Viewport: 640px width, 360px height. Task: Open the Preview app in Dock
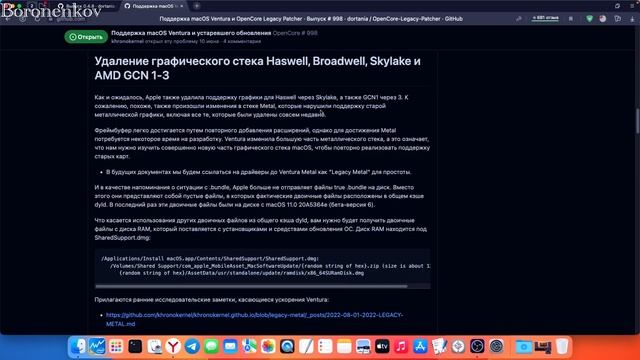154,346
